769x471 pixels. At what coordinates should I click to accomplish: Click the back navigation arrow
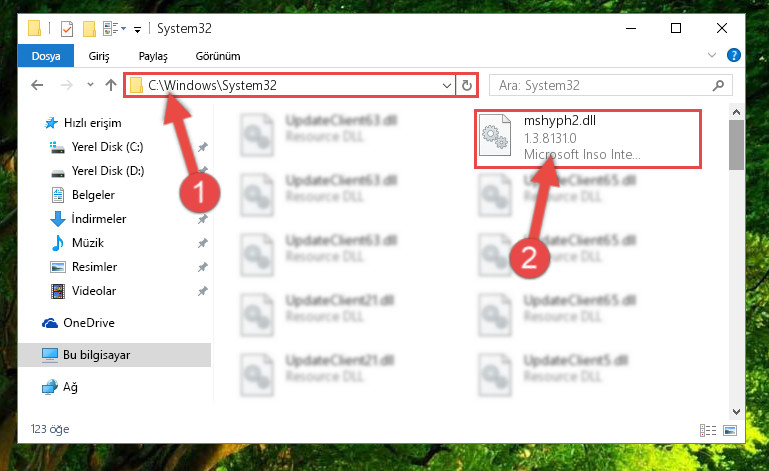(37, 85)
